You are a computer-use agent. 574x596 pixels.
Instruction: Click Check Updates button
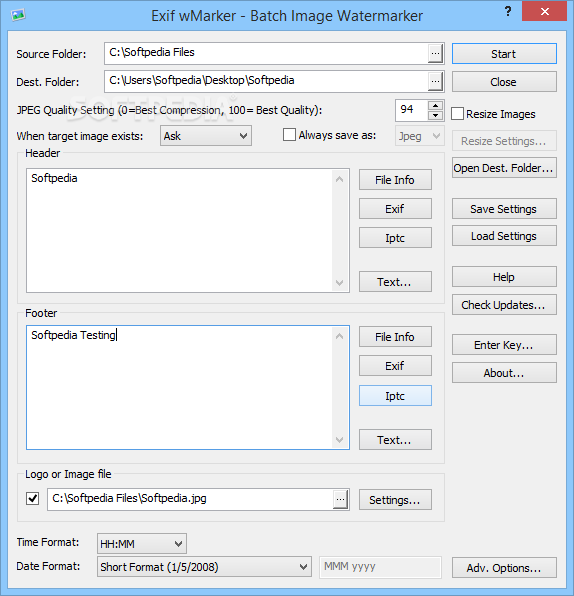pos(504,304)
